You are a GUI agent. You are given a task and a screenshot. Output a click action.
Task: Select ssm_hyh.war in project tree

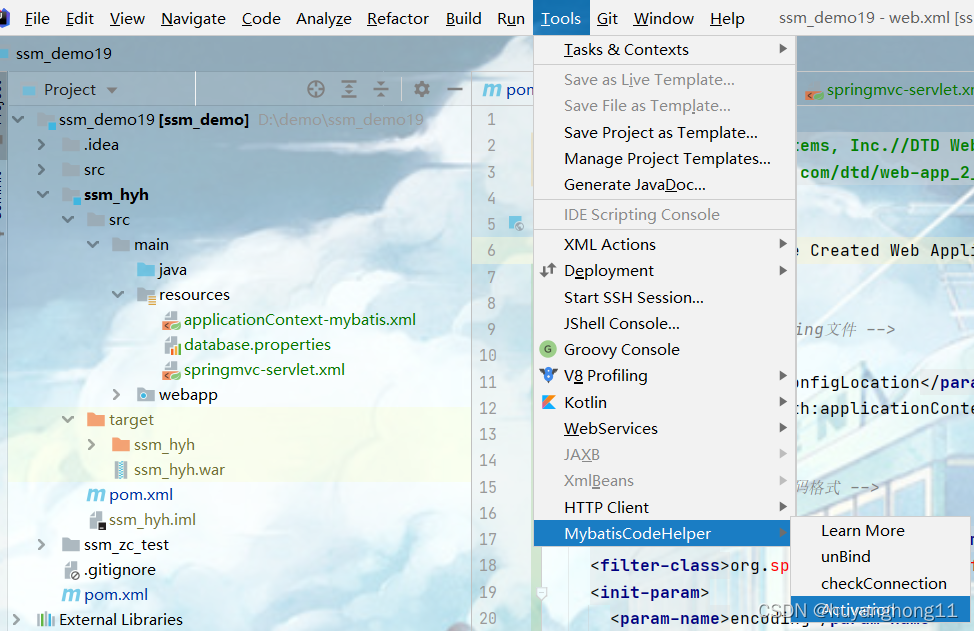179,470
